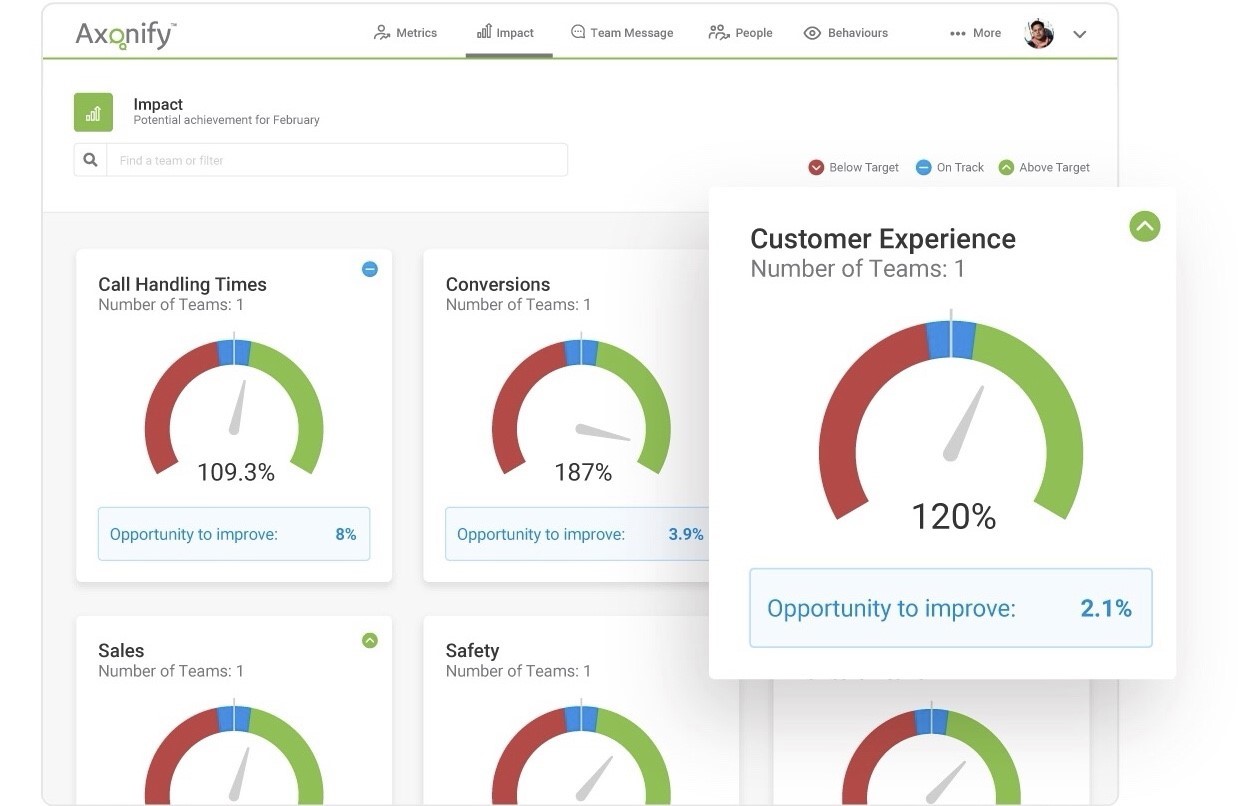Click Customer Experience opportunity to improve box
This screenshot has height=806, width=1238.
tap(950, 608)
